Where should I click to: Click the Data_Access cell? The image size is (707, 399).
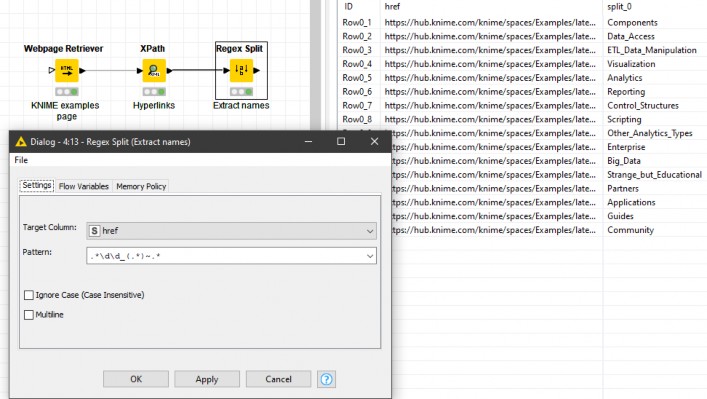[631, 36]
